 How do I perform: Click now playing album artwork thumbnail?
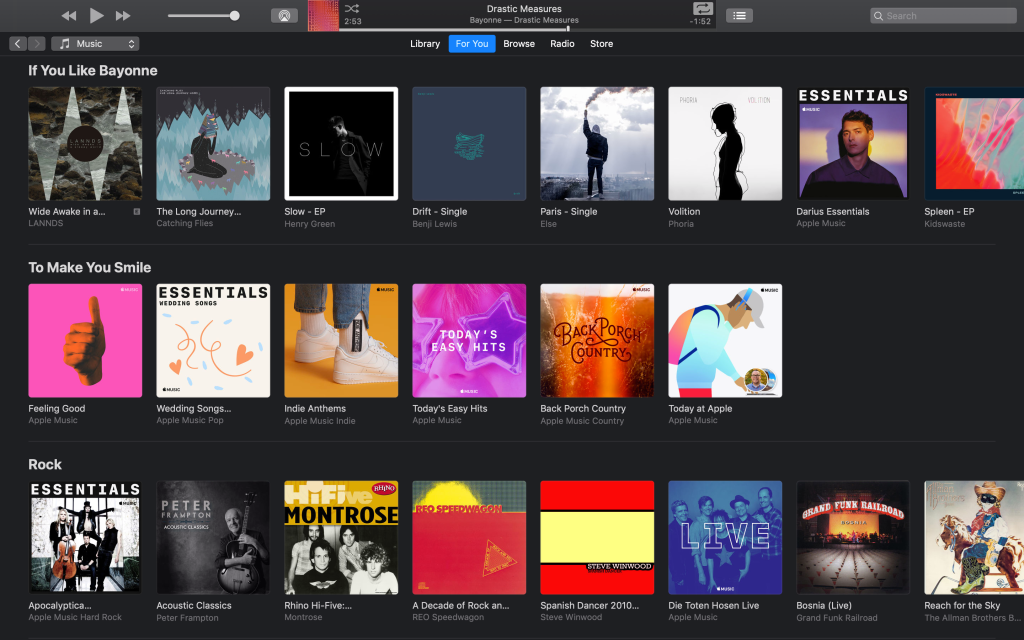click(323, 16)
